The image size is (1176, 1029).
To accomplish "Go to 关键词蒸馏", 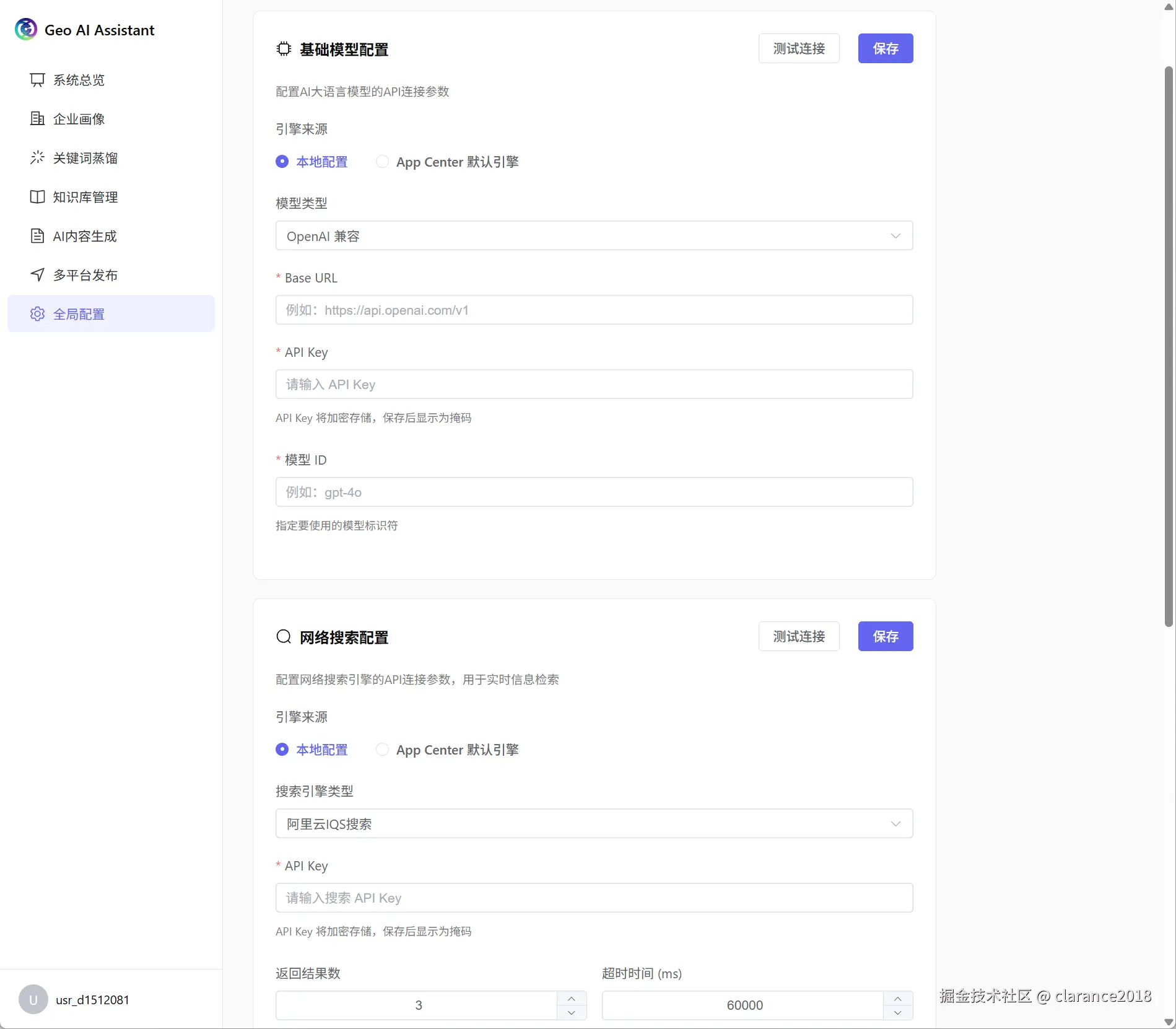I will [111, 158].
